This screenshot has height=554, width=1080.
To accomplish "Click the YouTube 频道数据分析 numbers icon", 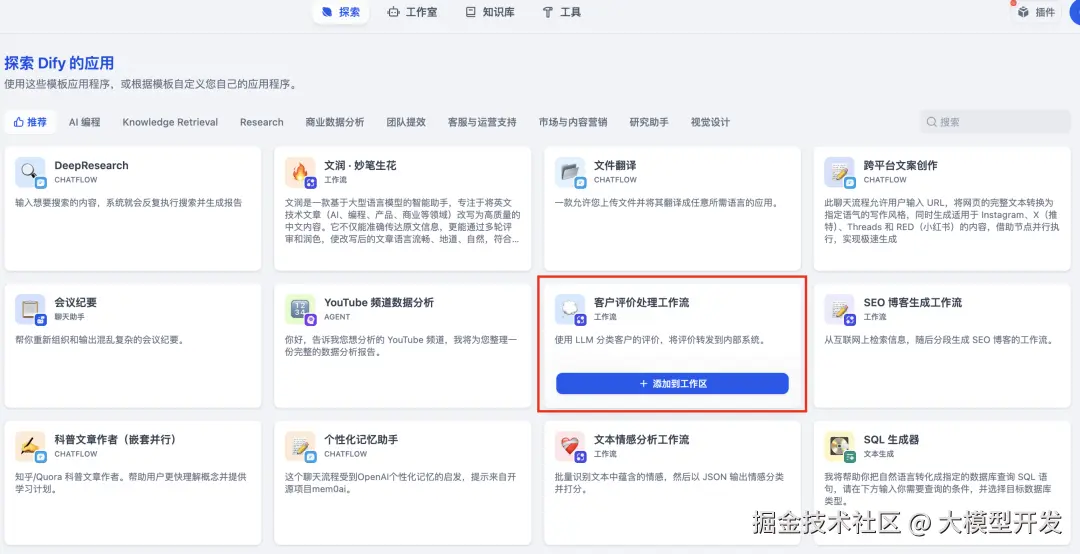I will tap(300, 309).
